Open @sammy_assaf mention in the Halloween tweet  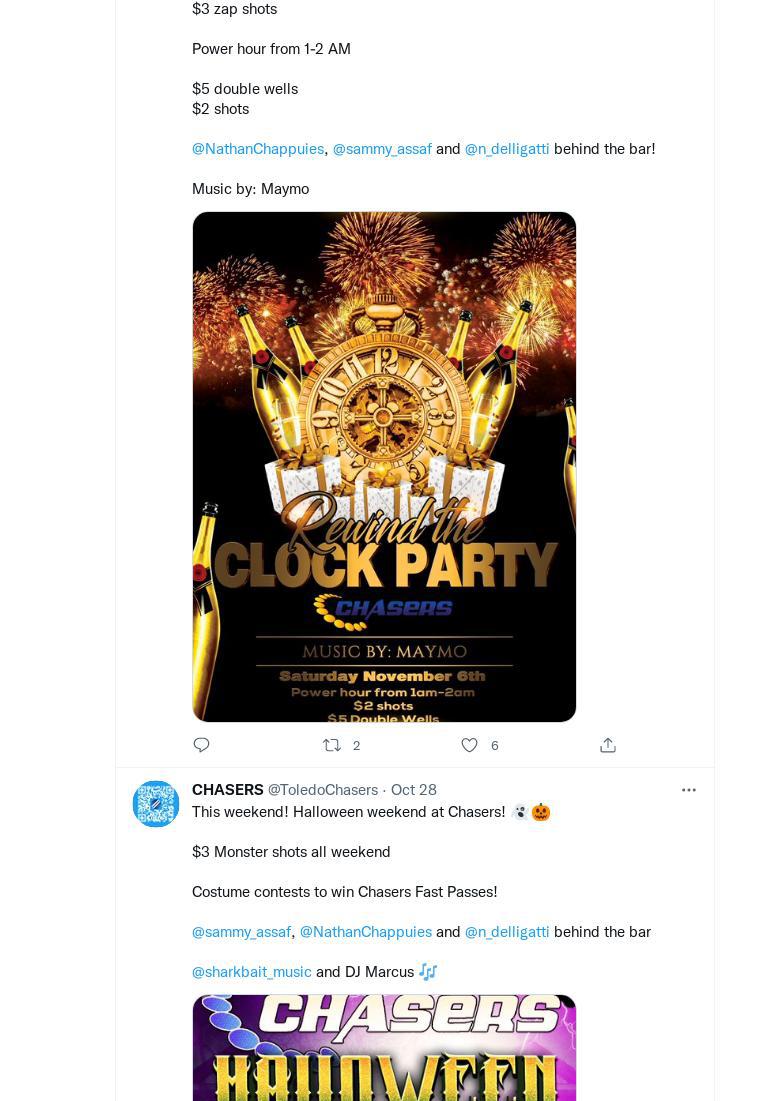tap(241, 932)
